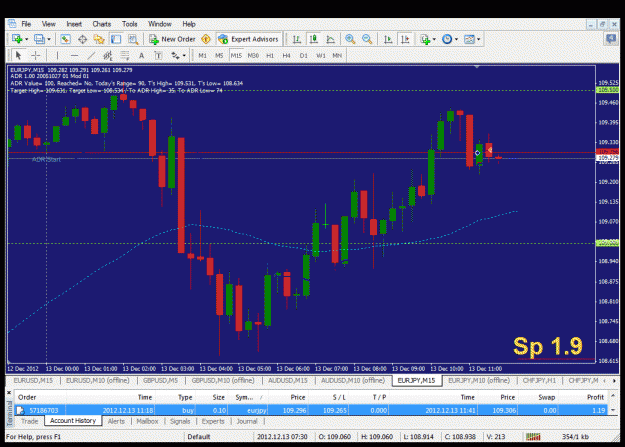Switch to GBPUSD,M5 chart tab
The height and width of the screenshot is (447, 625).
pyautogui.click(x=160, y=380)
